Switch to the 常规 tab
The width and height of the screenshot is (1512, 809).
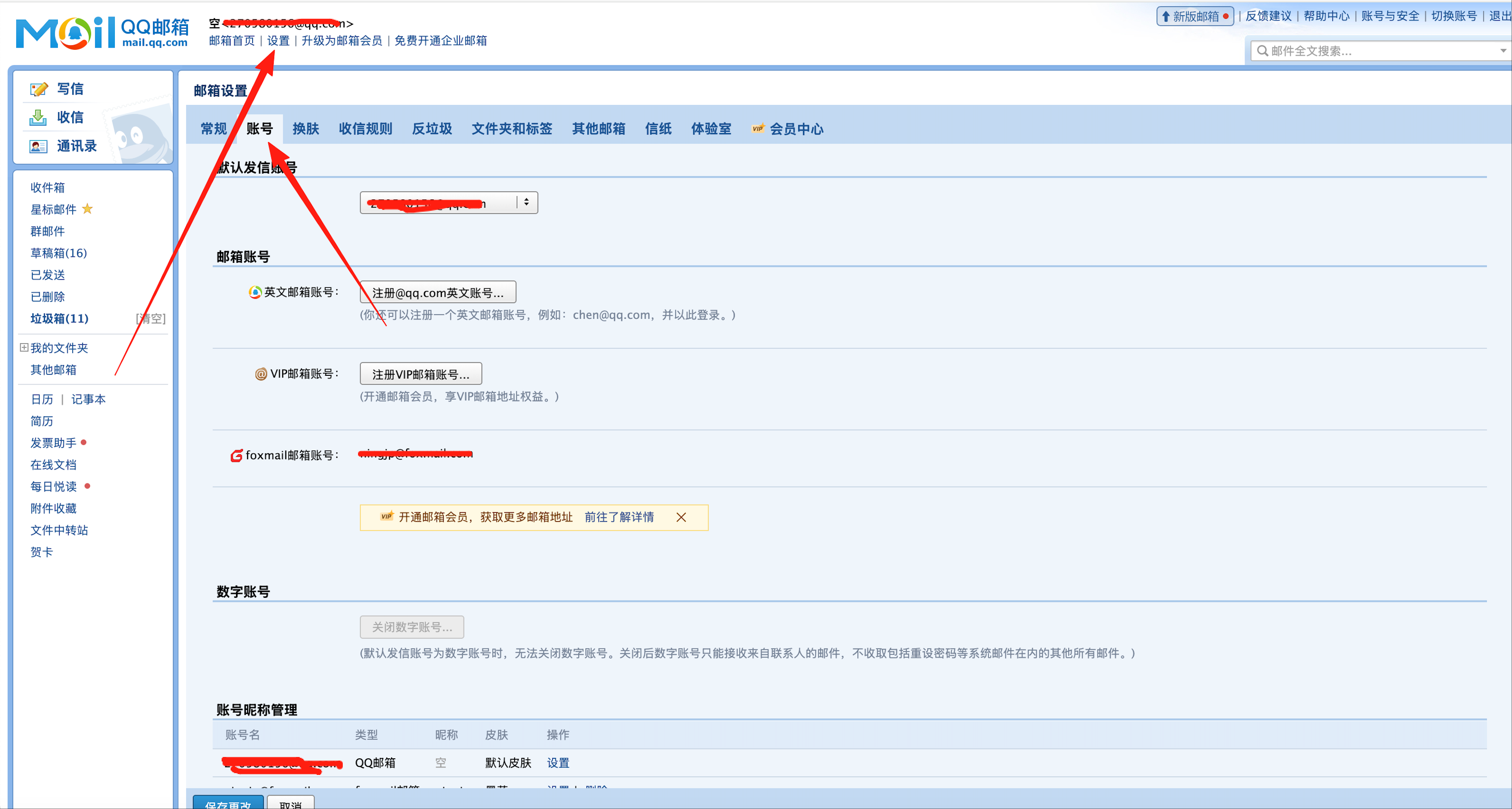pyautogui.click(x=214, y=128)
